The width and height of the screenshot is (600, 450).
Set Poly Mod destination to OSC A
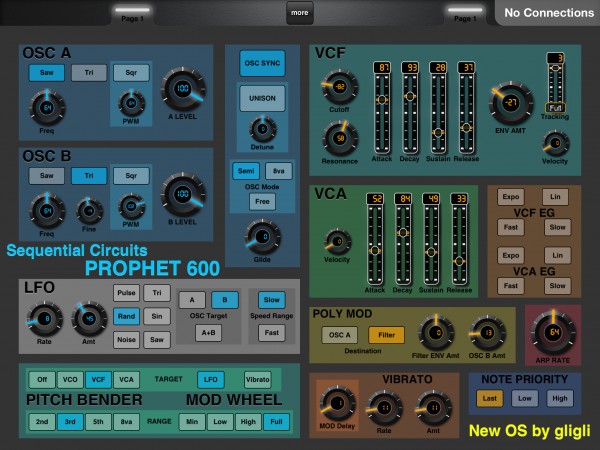click(340, 335)
